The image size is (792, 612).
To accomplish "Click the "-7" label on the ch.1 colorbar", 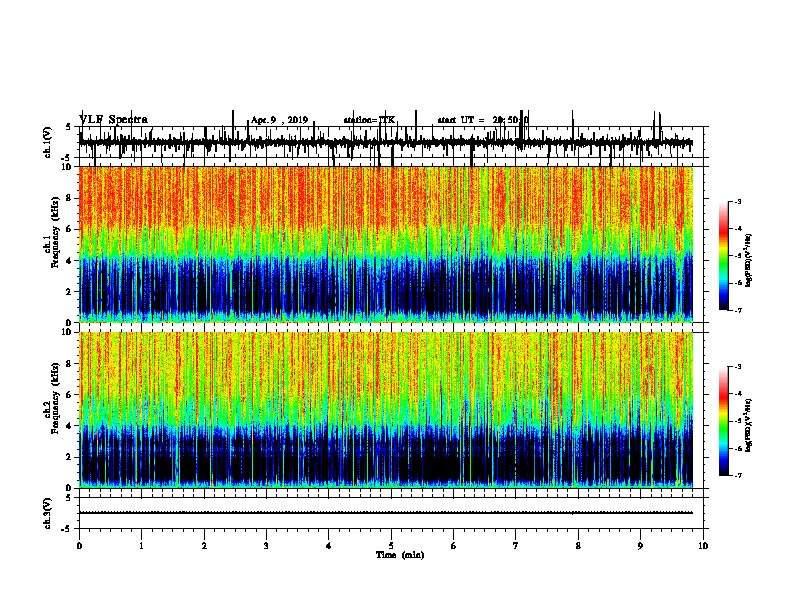I will pyautogui.click(x=738, y=310).
